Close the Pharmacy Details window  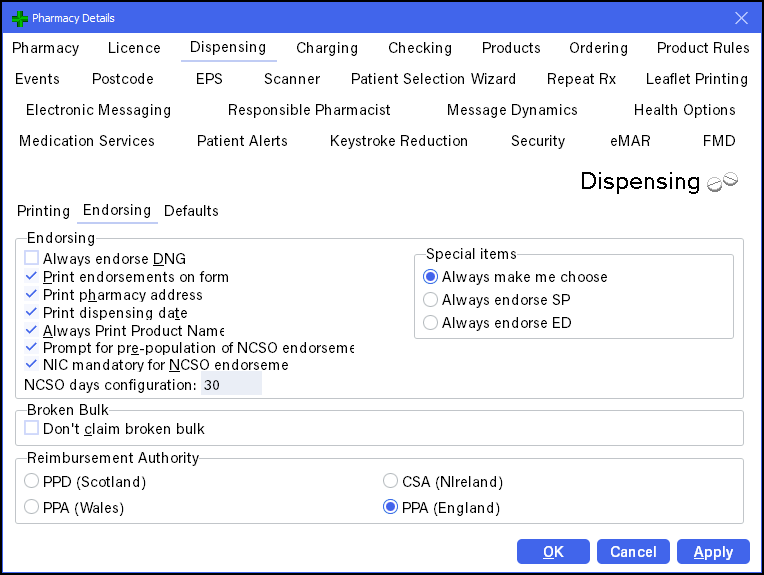741,18
